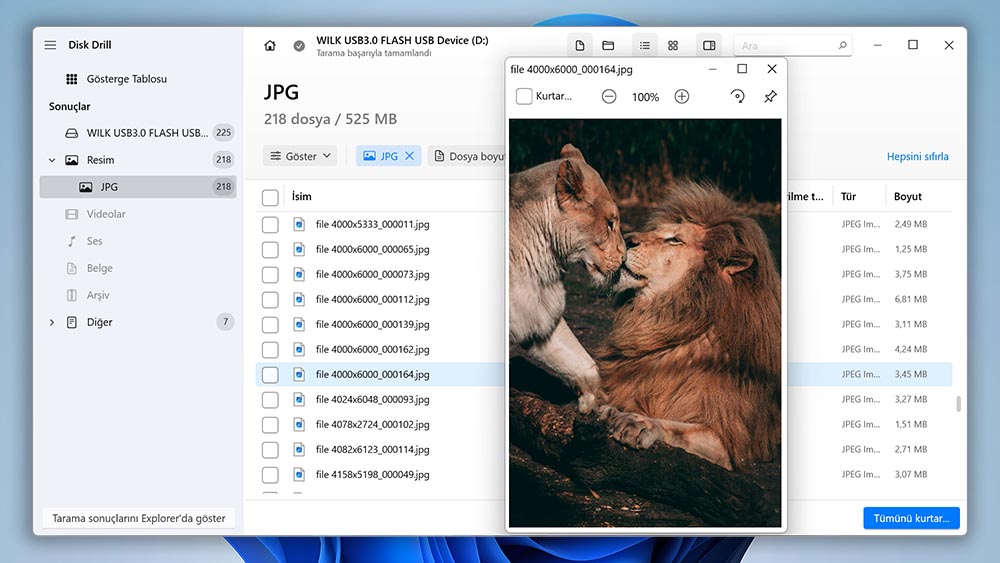
Task: Check file 4000x6000_000162.jpg
Action: pyautogui.click(x=270, y=349)
